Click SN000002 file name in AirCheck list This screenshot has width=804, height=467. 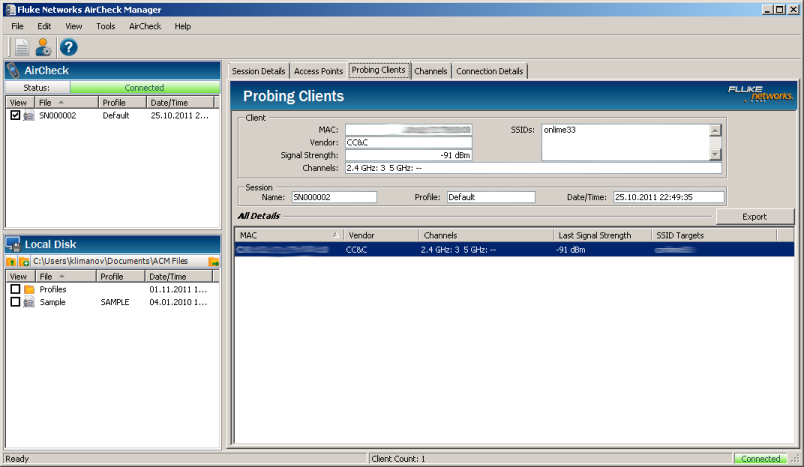click(57, 116)
